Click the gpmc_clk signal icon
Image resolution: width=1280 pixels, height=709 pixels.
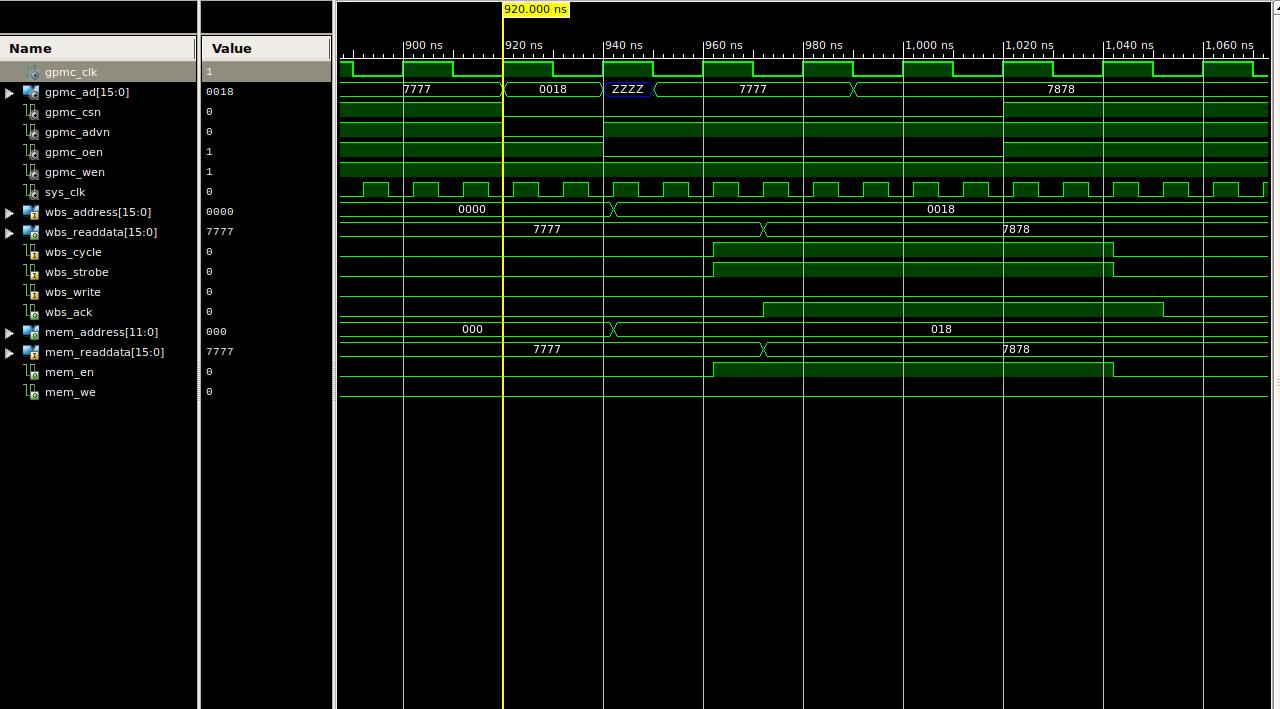point(32,72)
